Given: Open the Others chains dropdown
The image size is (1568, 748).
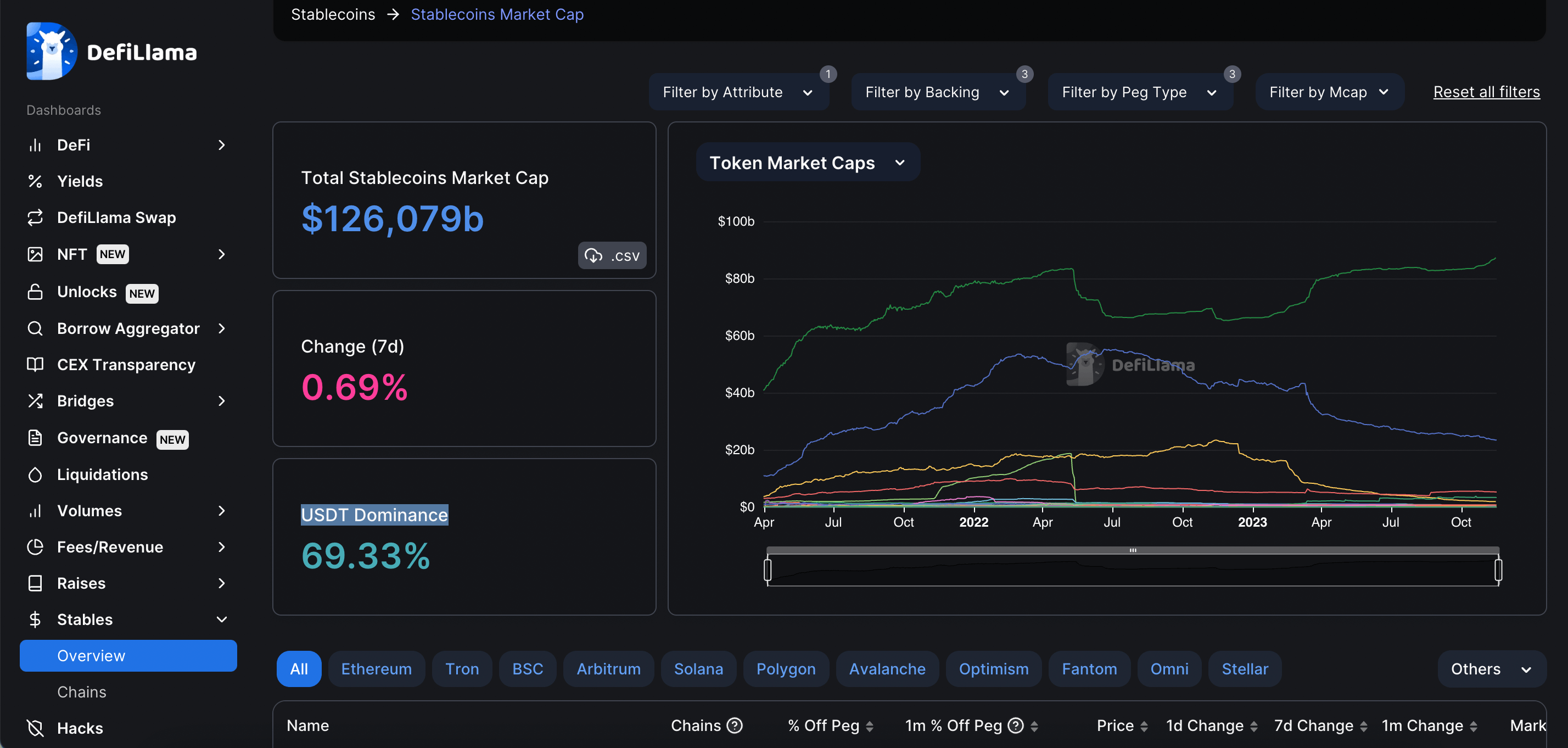Looking at the screenshot, I should (x=1491, y=668).
